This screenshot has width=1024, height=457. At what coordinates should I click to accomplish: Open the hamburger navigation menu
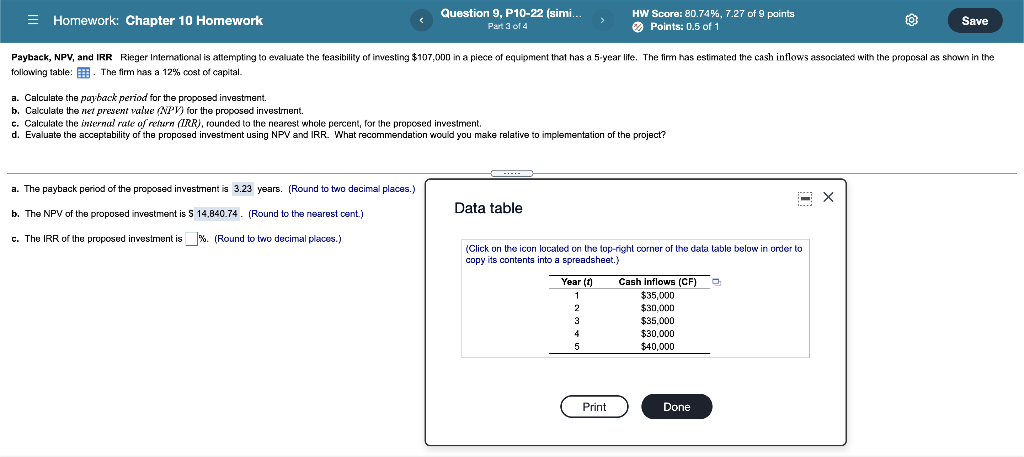(x=33, y=21)
